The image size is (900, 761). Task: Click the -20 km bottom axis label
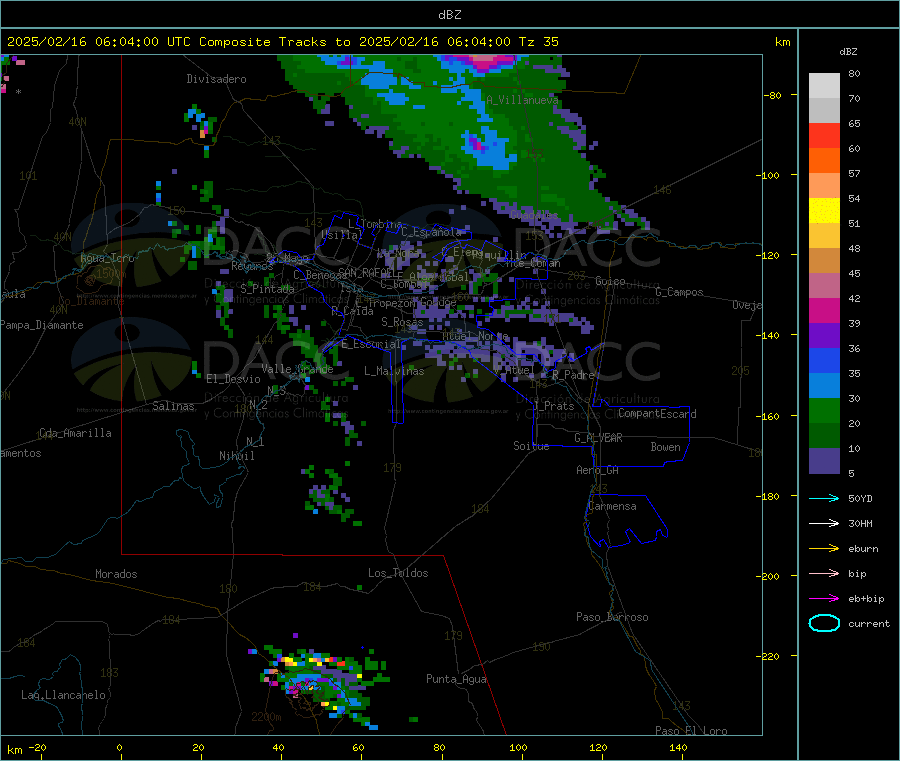37,747
